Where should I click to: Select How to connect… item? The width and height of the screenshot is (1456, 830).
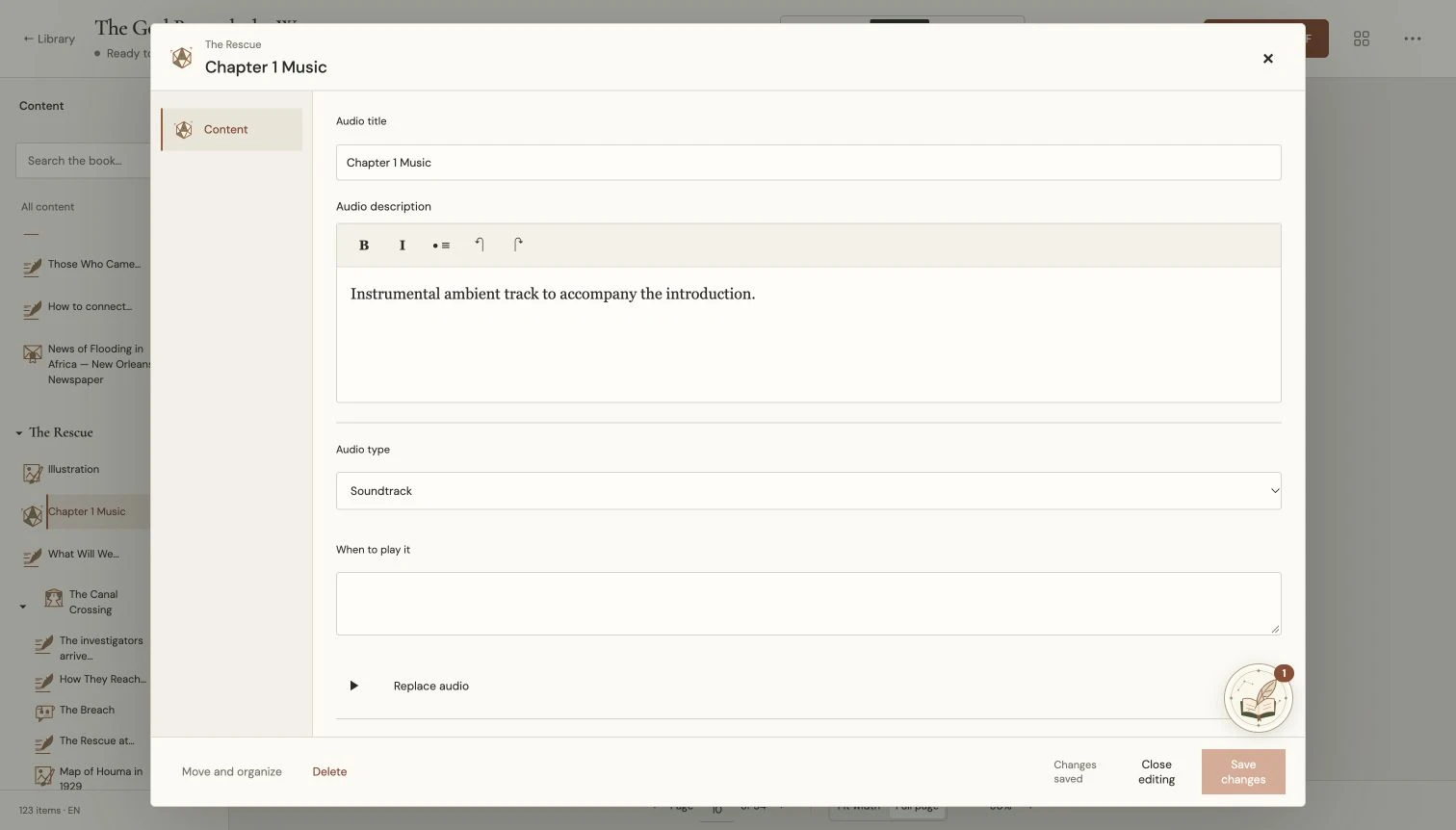click(x=91, y=306)
